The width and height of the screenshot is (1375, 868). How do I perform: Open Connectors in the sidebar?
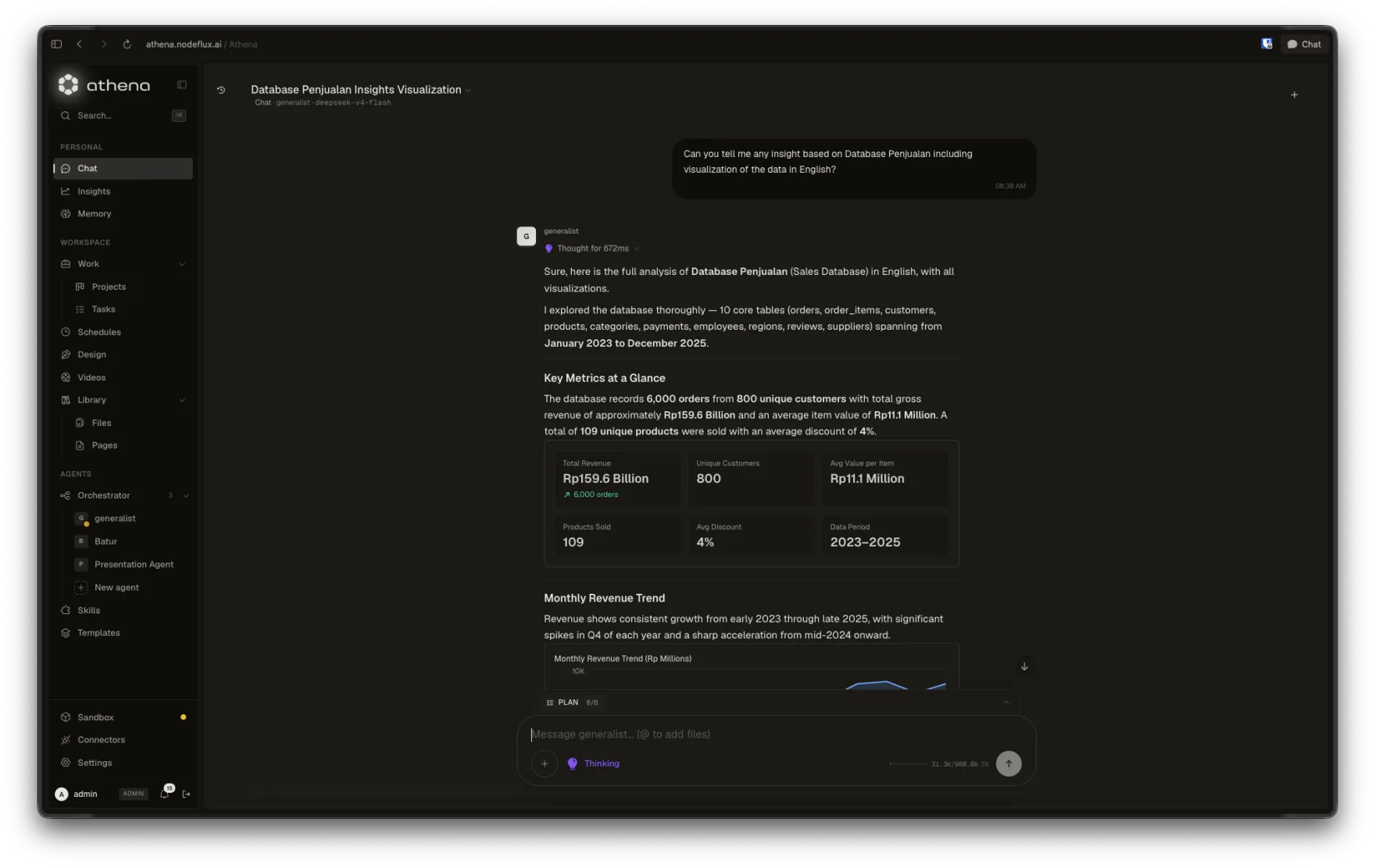[x=123, y=740]
